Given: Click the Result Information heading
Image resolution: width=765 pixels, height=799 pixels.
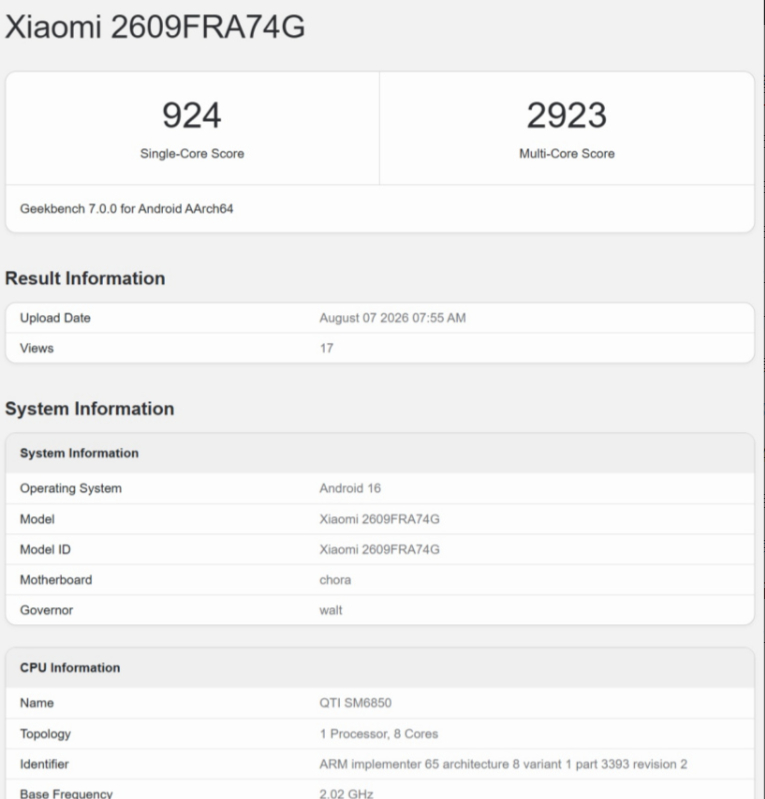Looking at the screenshot, I should coord(85,278).
